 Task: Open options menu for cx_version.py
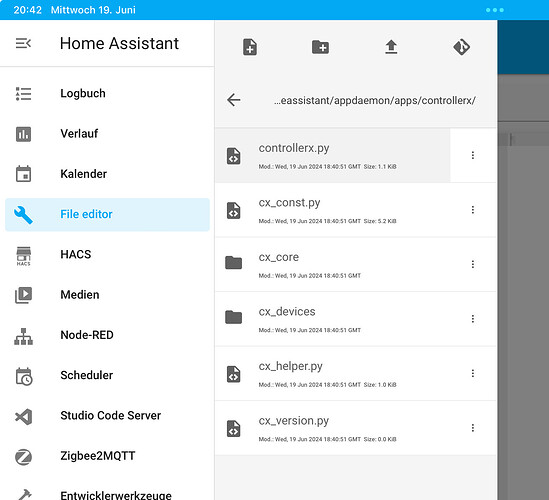pyautogui.click(x=473, y=428)
